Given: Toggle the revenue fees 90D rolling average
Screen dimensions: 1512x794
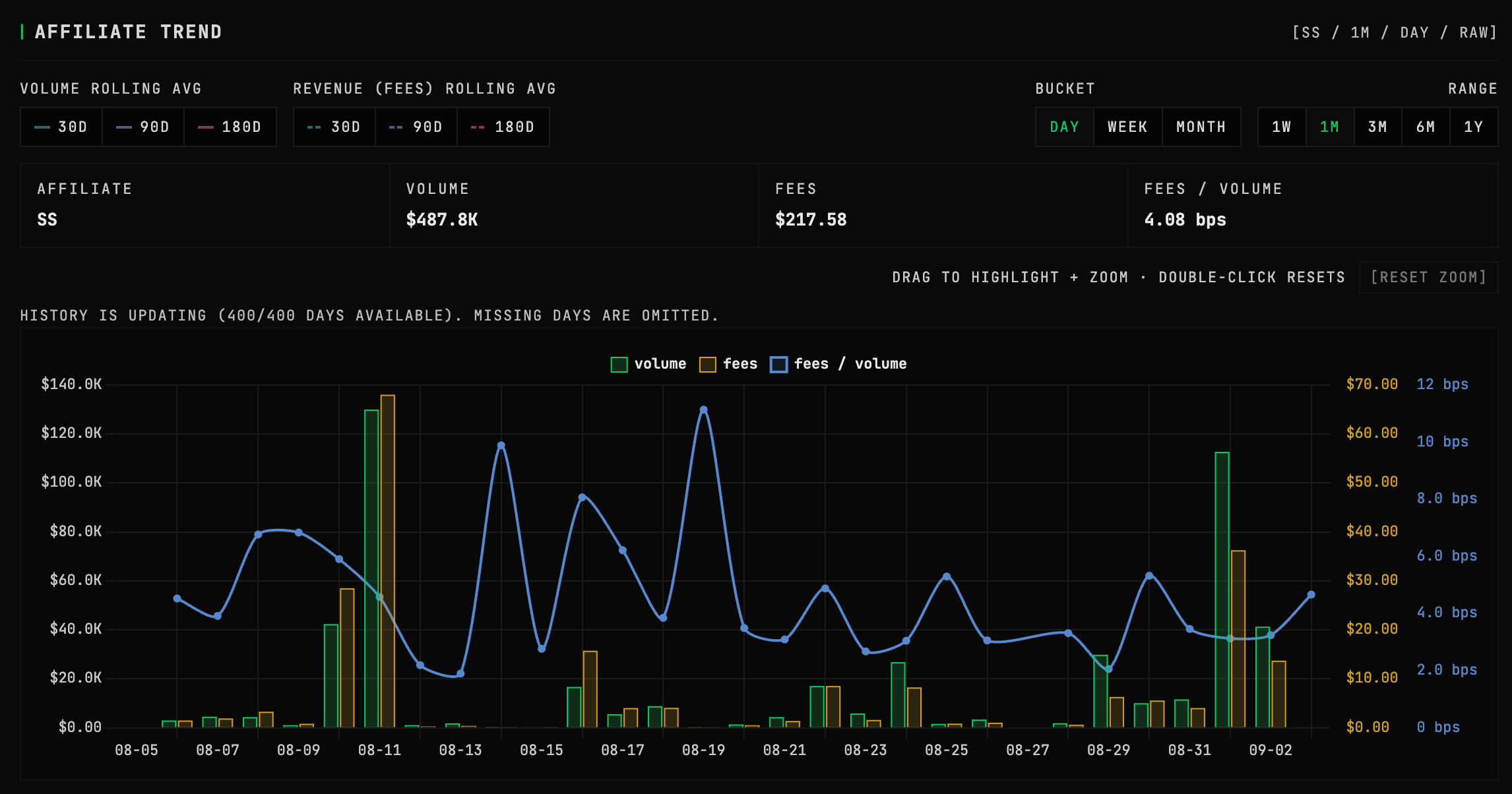Looking at the screenshot, I should click(416, 127).
